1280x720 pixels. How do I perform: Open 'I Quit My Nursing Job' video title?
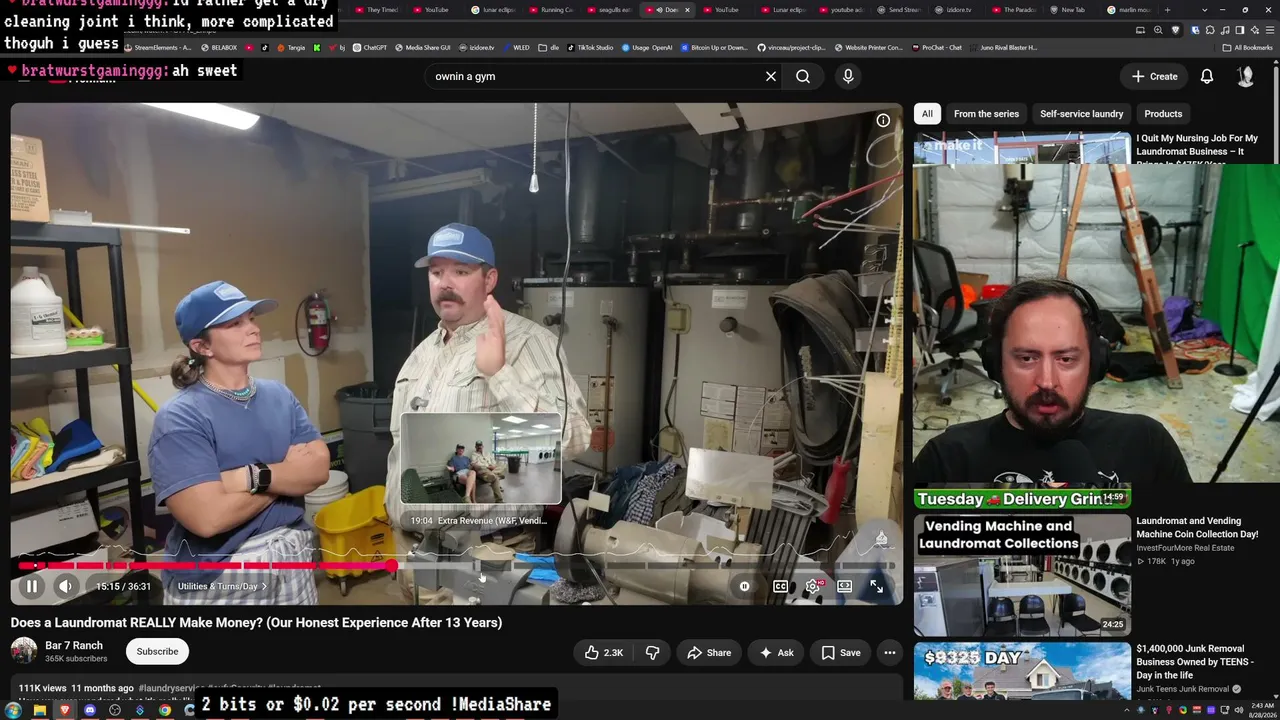tap(1197, 149)
